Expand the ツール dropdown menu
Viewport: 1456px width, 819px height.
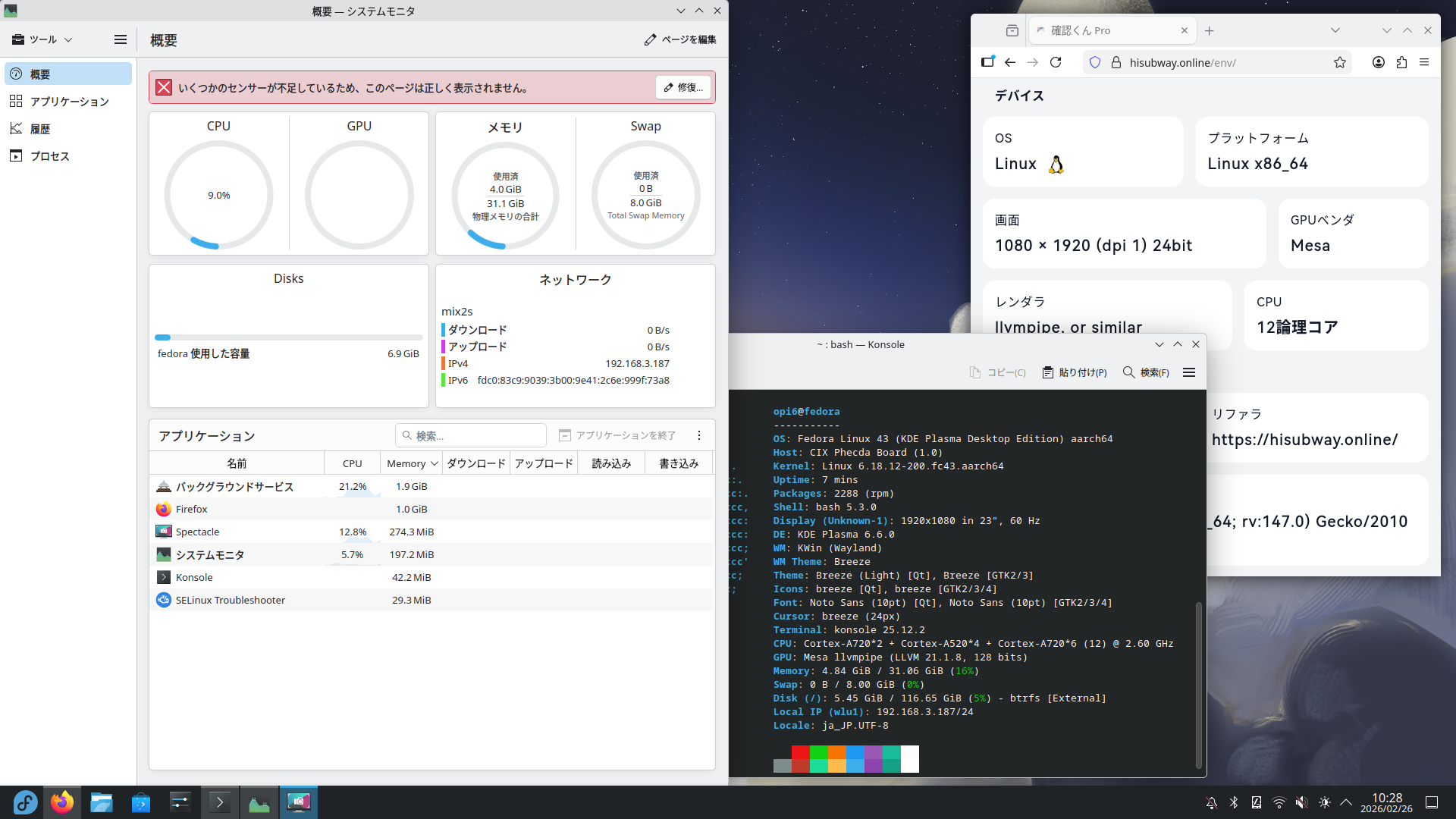coord(42,39)
